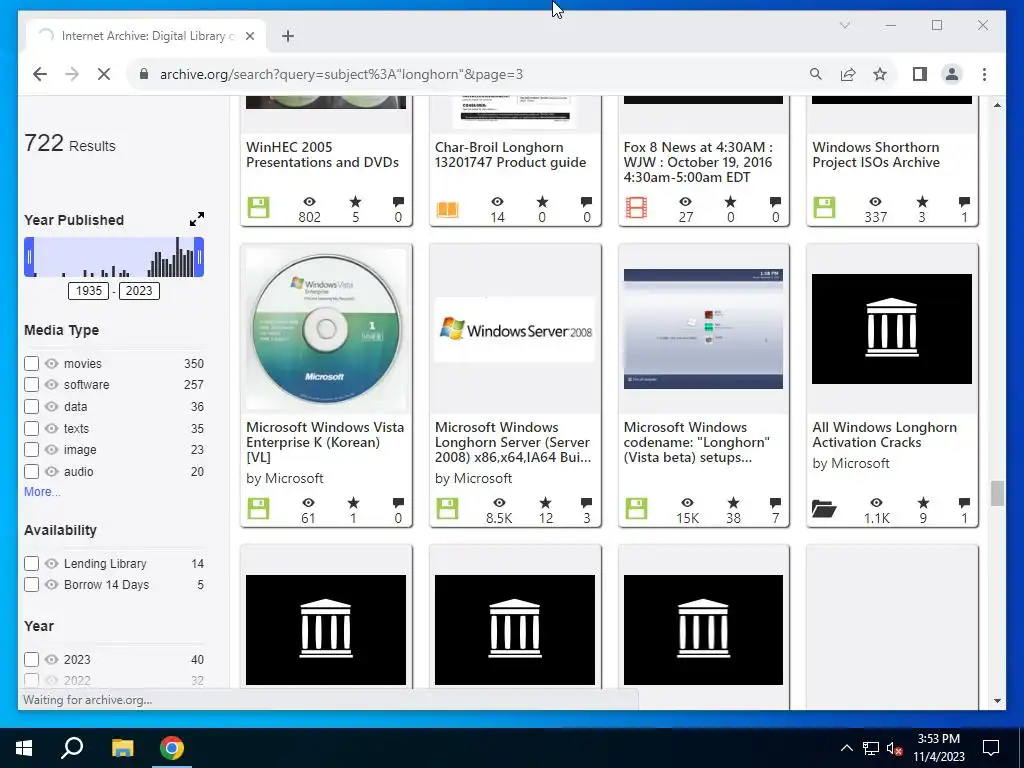Viewport: 1024px width, 768px height.
Task: Check the audio media type filter
Action: pos(31,471)
